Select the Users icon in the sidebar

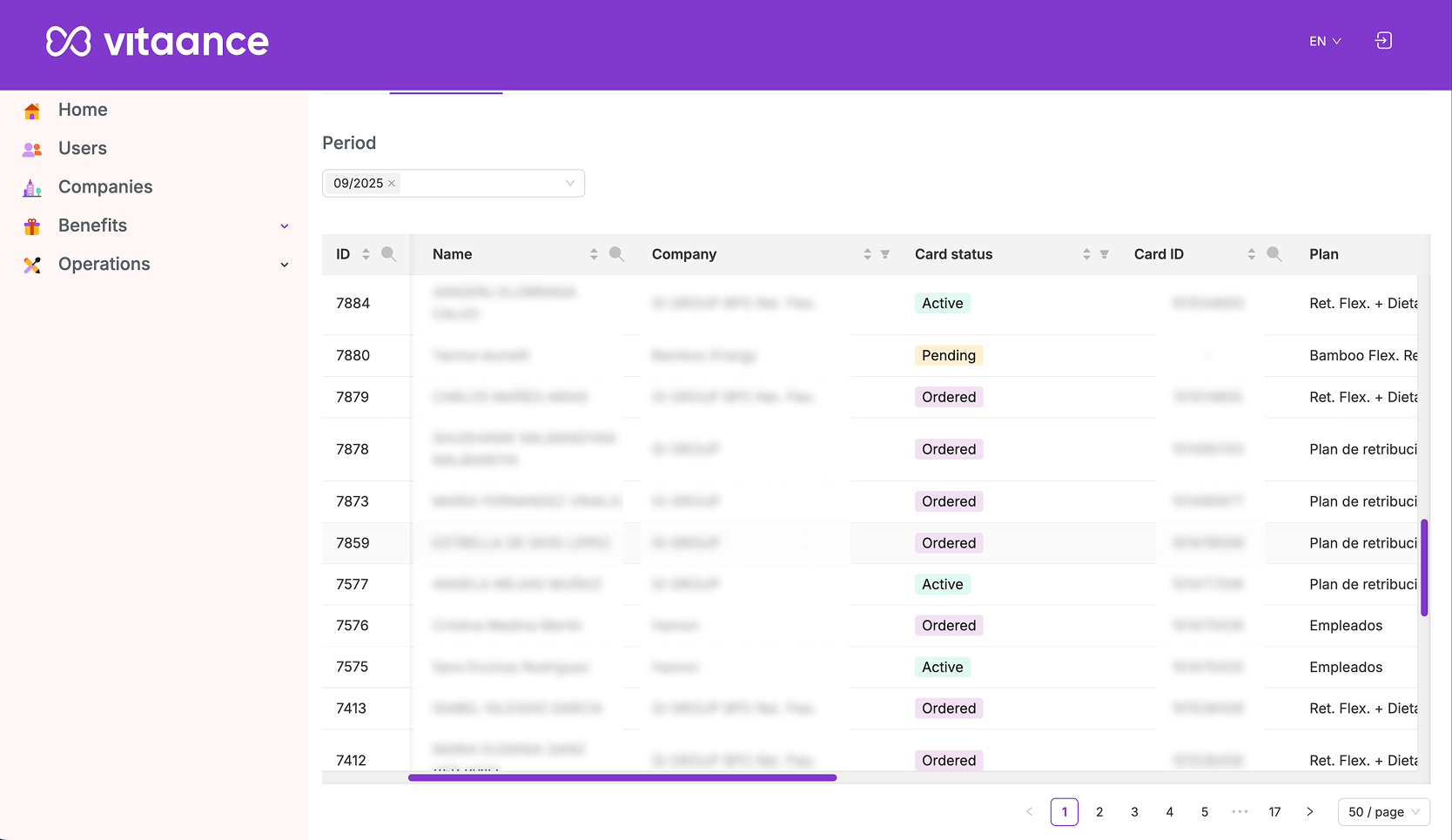[x=31, y=148]
